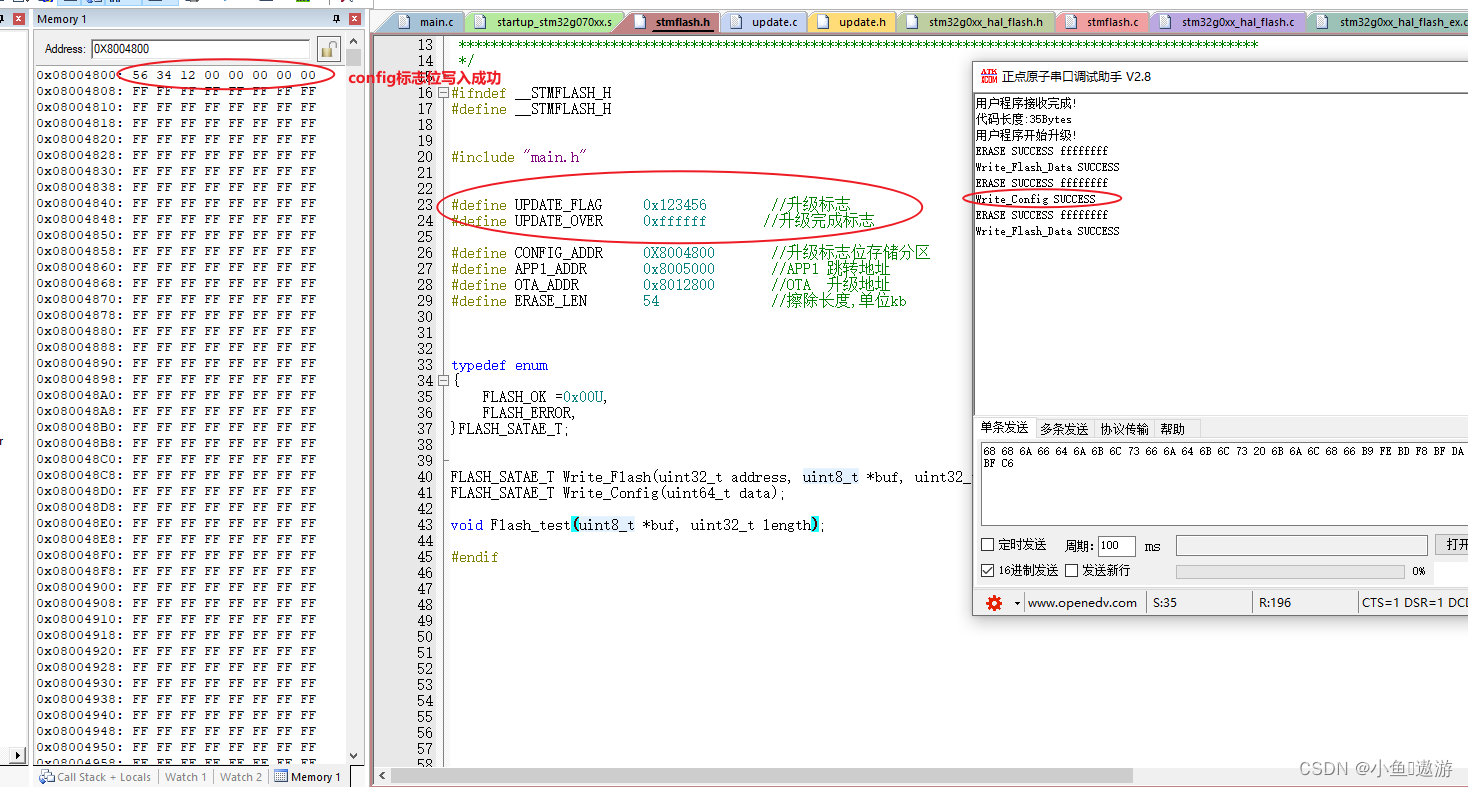
Task: Enable the 定时发送 checkbox
Action: coord(988,545)
